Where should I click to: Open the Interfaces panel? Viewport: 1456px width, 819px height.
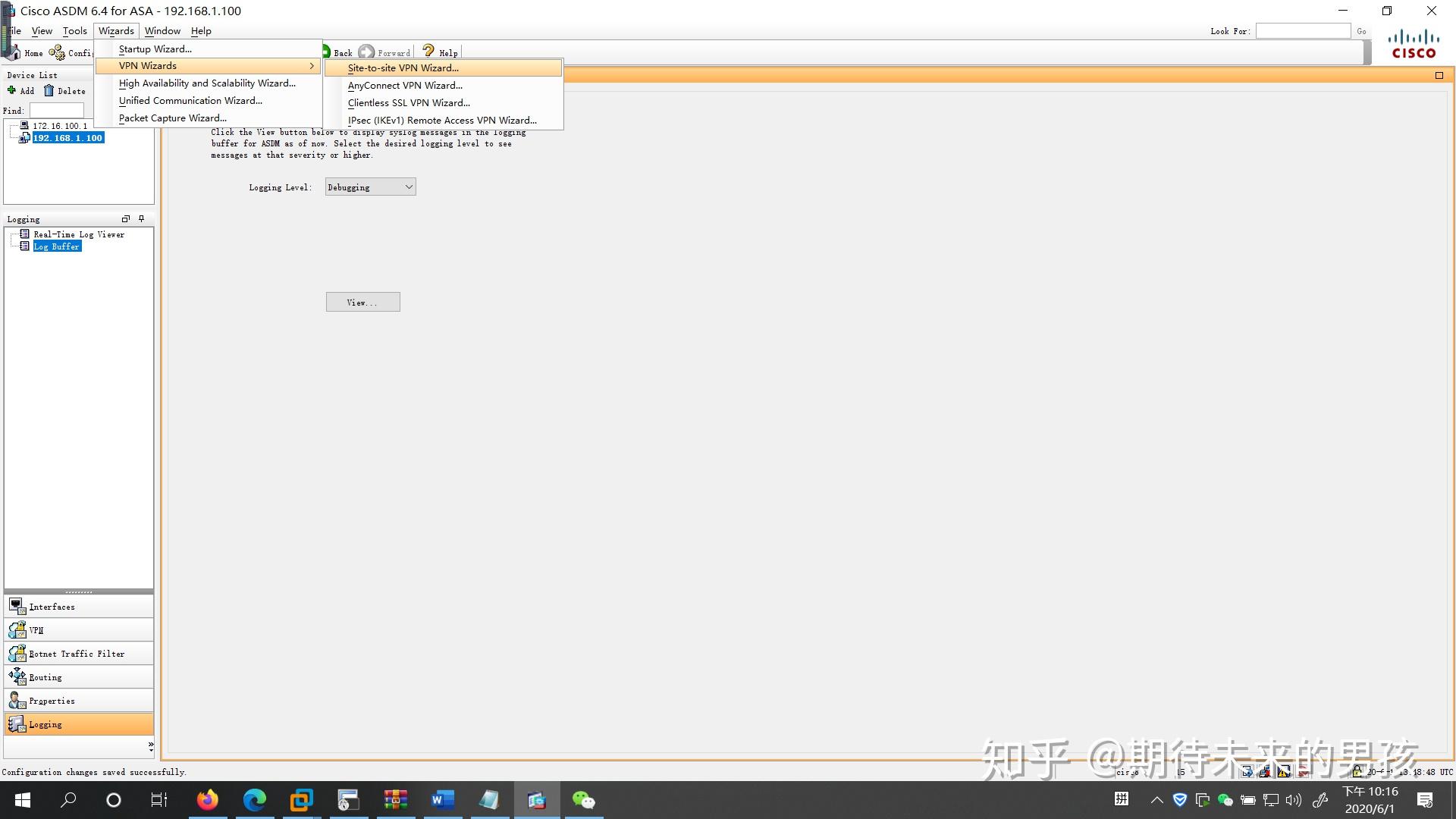click(52, 606)
